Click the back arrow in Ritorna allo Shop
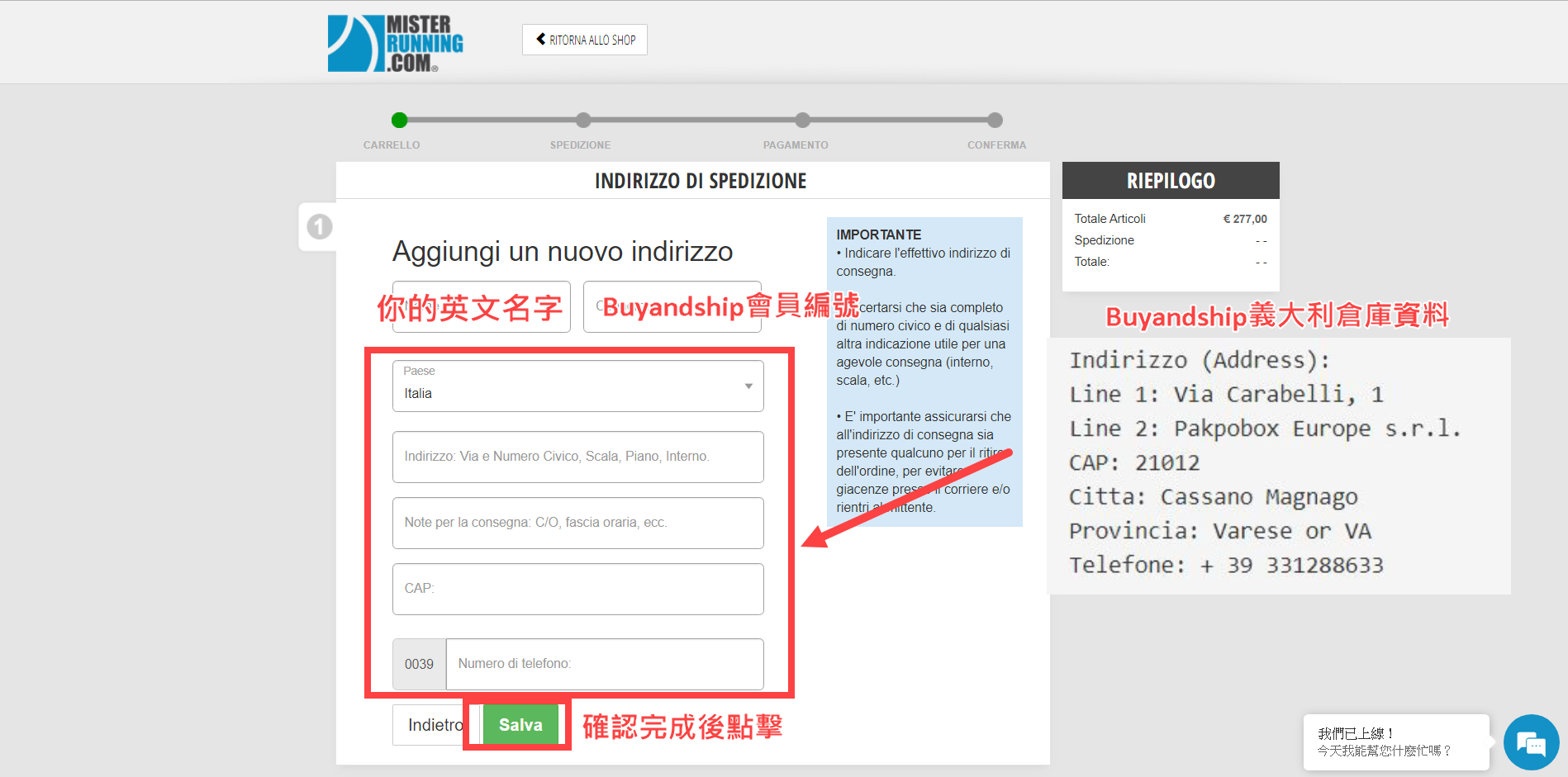This screenshot has width=1568, height=777. (541, 39)
